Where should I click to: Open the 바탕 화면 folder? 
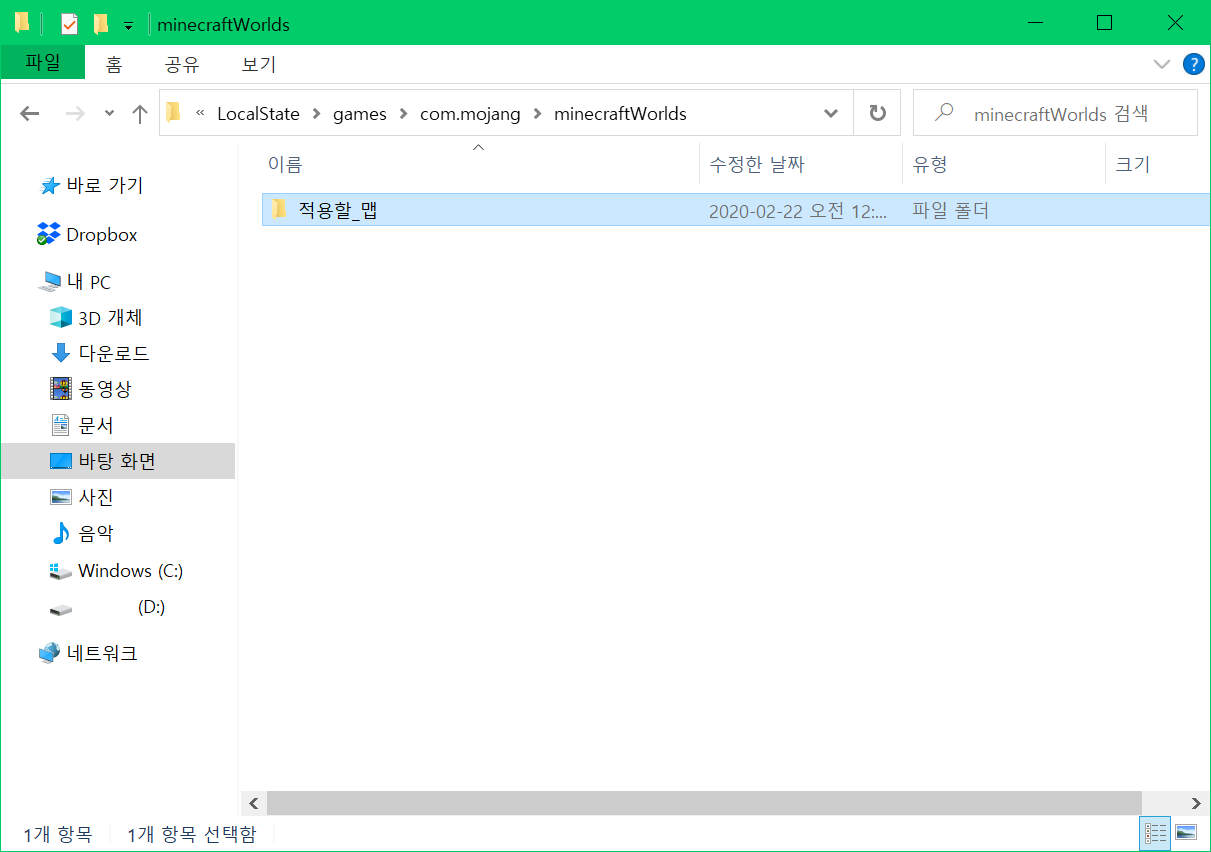click(x=117, y=461)
